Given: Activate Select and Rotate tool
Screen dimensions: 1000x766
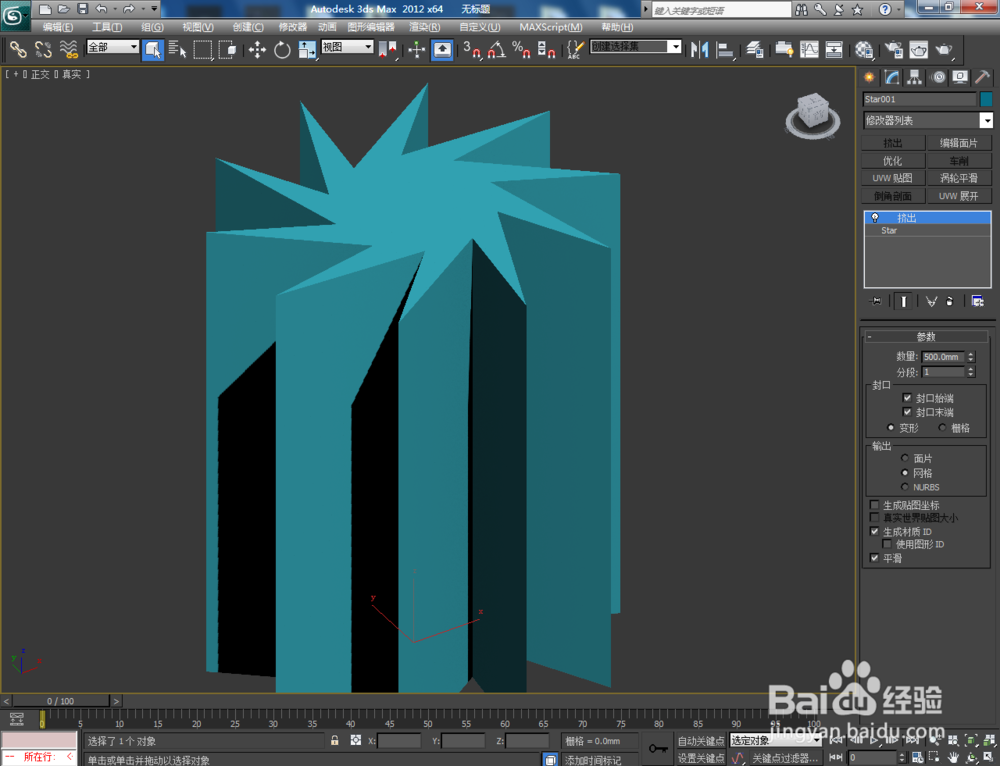Looking at the screenshot, I should [282, 50].
